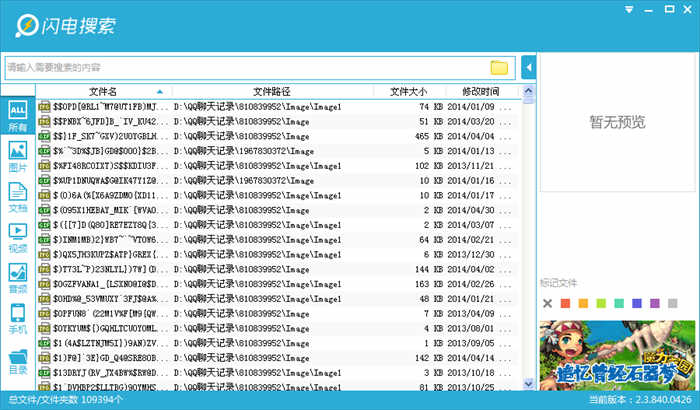
Task: Click the 163 KB size cell
Action: point(429,284)
